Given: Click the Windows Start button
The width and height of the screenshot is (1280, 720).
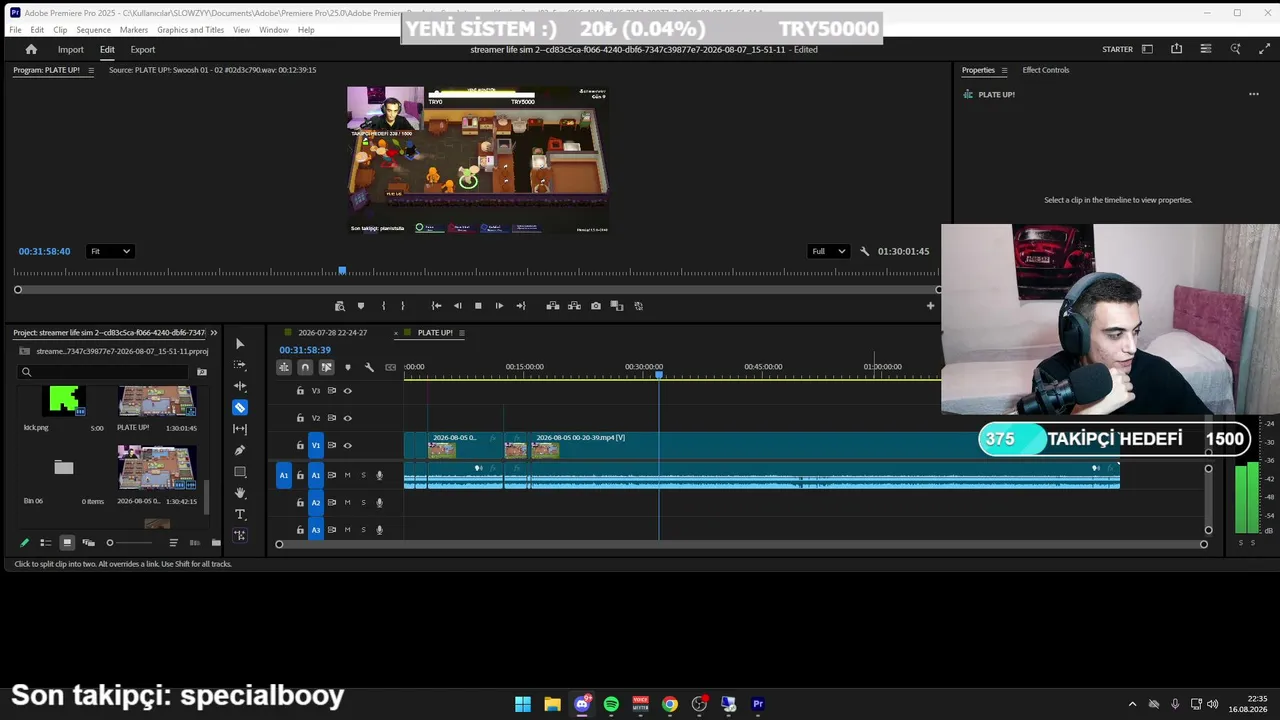Looking at the screenshot, I should click(523, 704).
